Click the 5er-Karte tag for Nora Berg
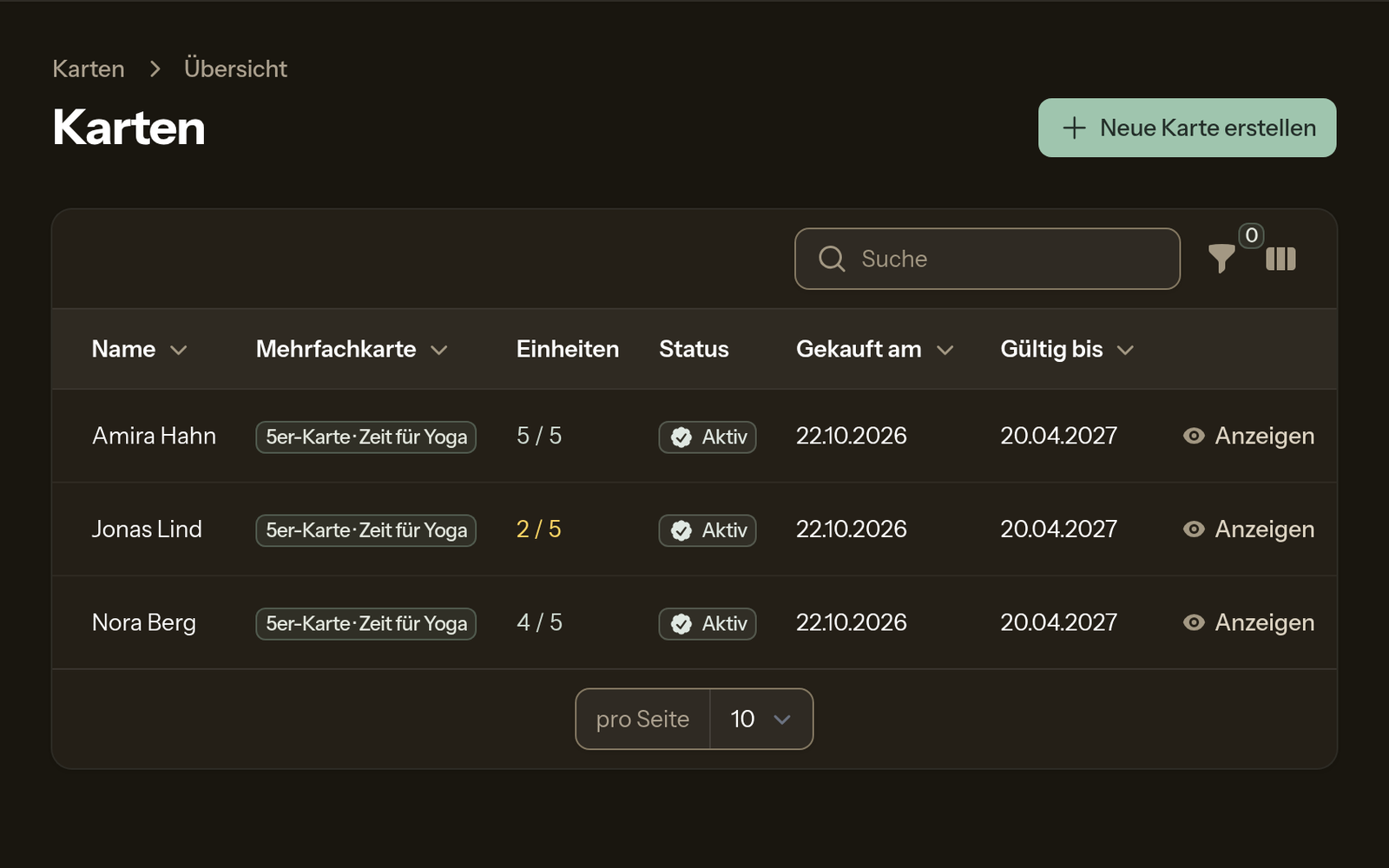The image size is (1389, 868). click(x=365, y=623)
